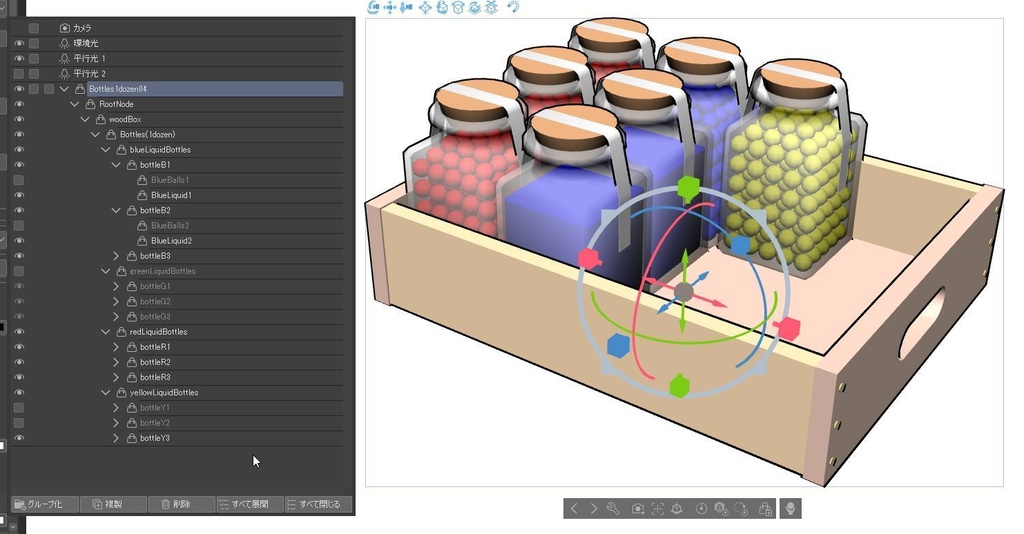Open object settings with the wrench icon
1024x534 pixels.
click(x=613, y=509)
